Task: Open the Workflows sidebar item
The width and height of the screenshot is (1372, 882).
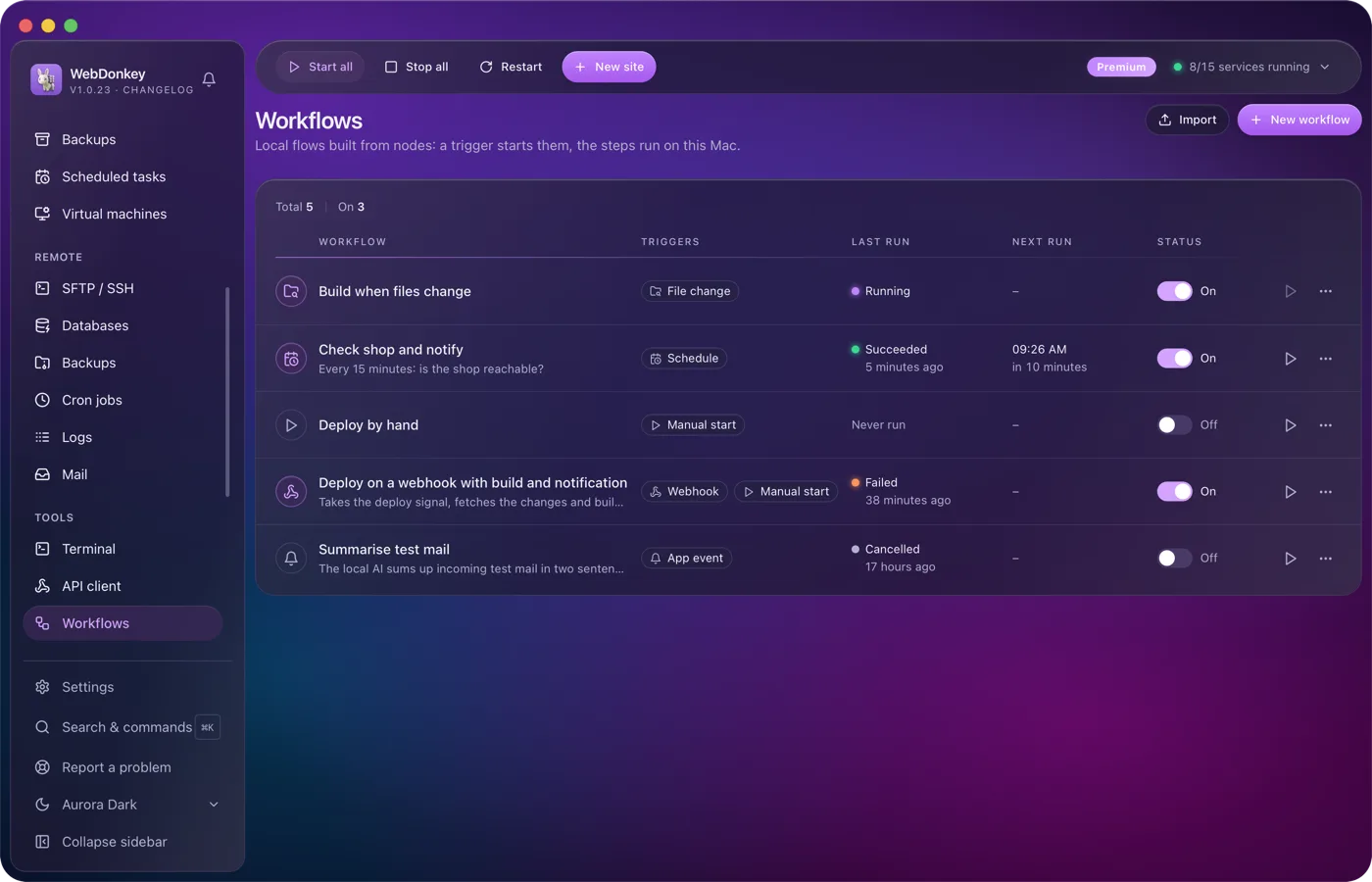Action: (x=123, y=623)
